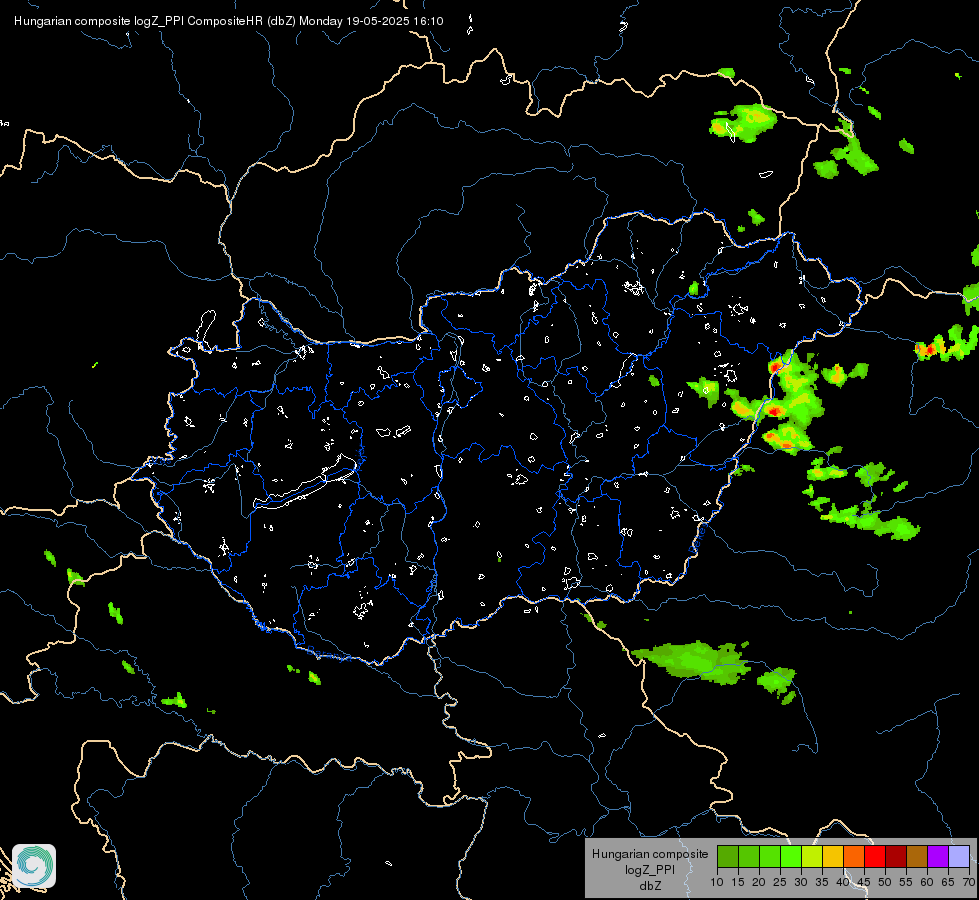Click the legend label 'Hungarian composite'
This screenshot has width=979, height=900.
[x=650, y=854]
